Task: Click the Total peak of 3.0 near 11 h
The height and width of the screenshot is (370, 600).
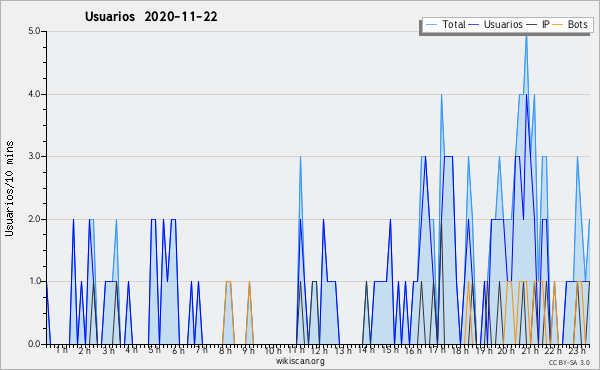Action: point(300,157)
